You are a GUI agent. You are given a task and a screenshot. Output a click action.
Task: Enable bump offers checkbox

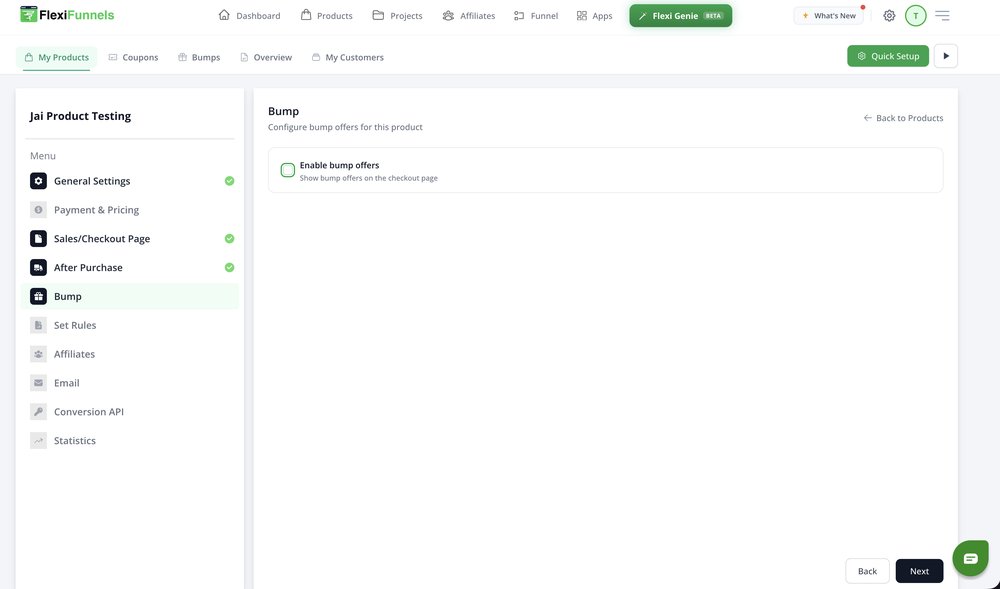(288, 170)
